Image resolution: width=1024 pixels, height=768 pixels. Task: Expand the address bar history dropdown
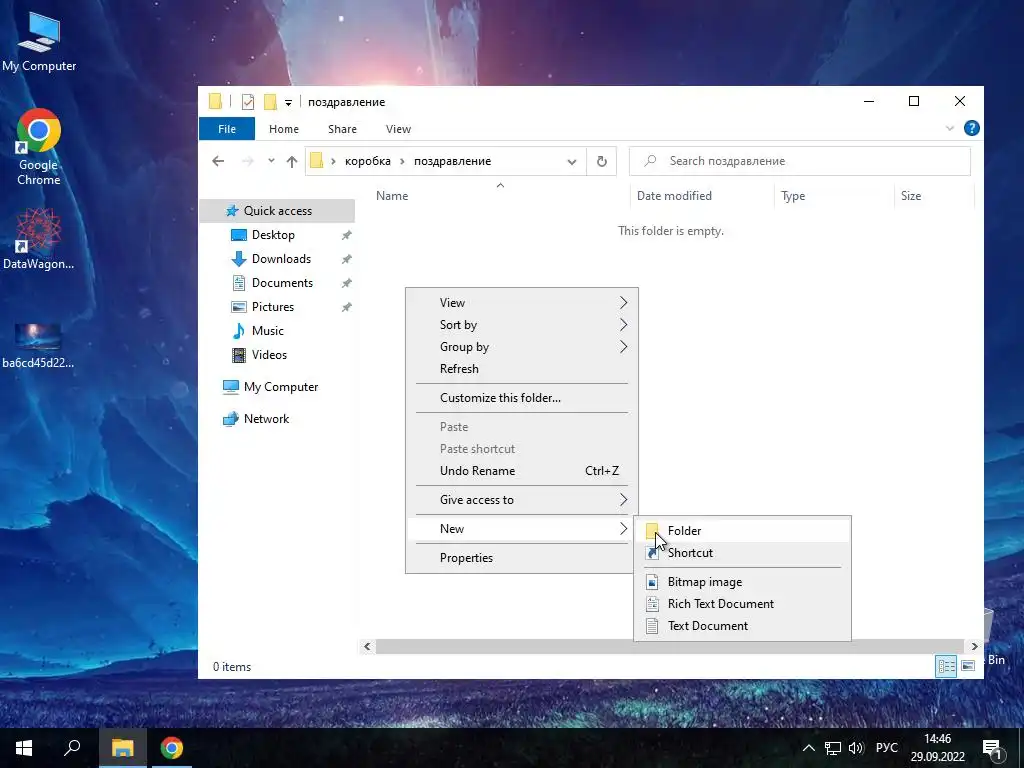click(571, 162)
